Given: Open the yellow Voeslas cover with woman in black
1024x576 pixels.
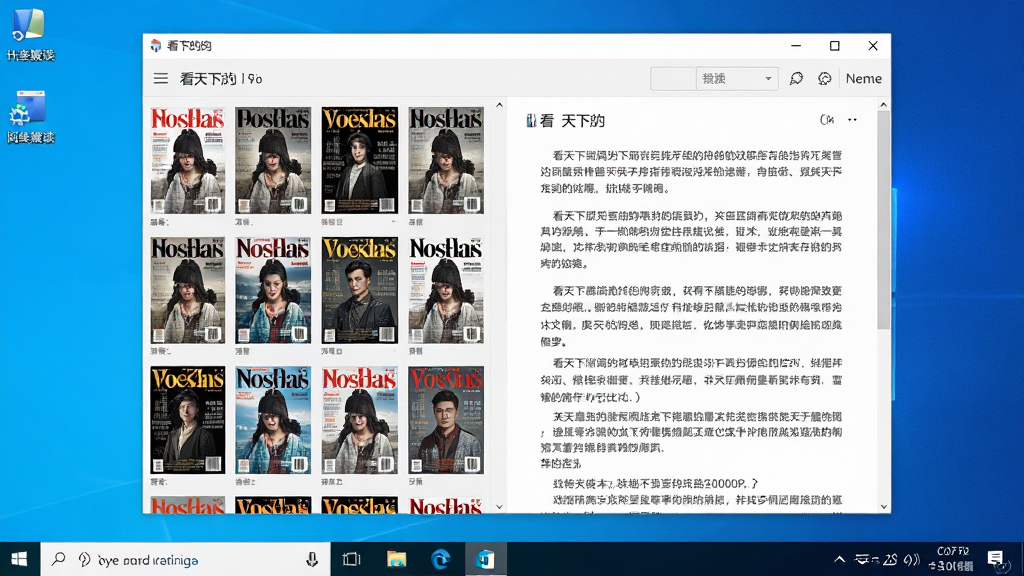Looking at the screenshot, I should point(359,160).
